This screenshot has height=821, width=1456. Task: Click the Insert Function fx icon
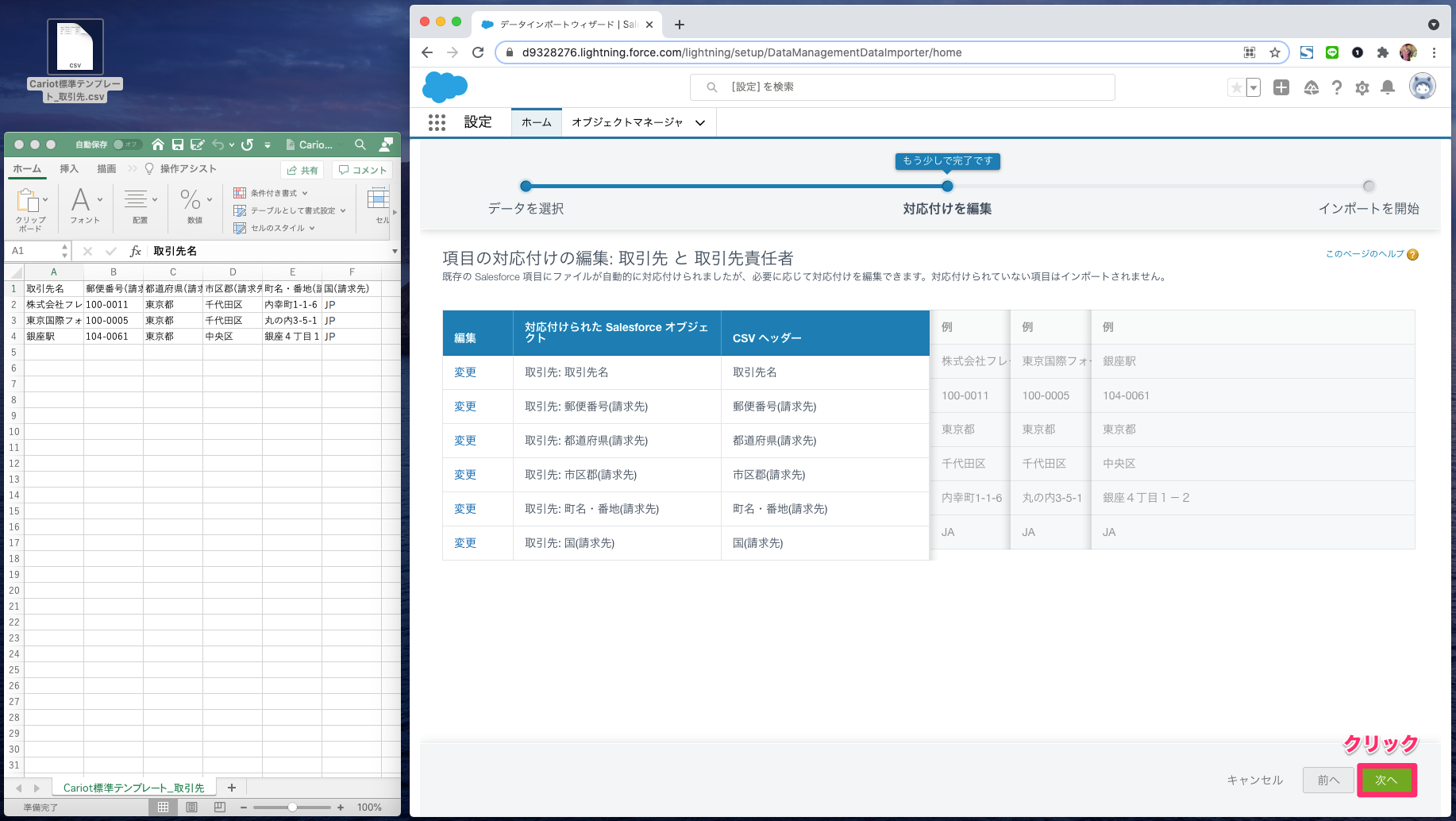tap(136, 251)
